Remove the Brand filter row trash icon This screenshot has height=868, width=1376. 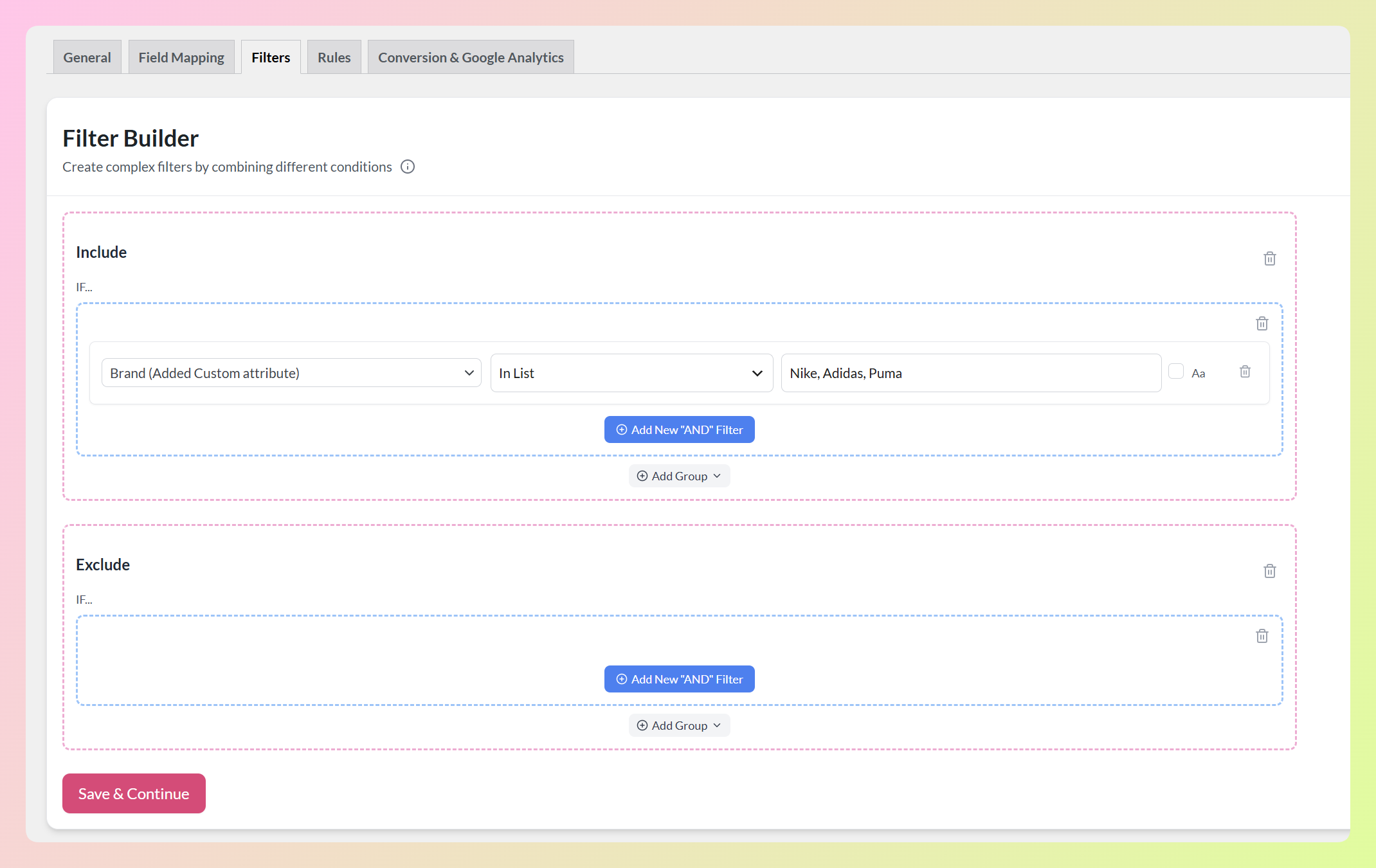(1245, 372)
